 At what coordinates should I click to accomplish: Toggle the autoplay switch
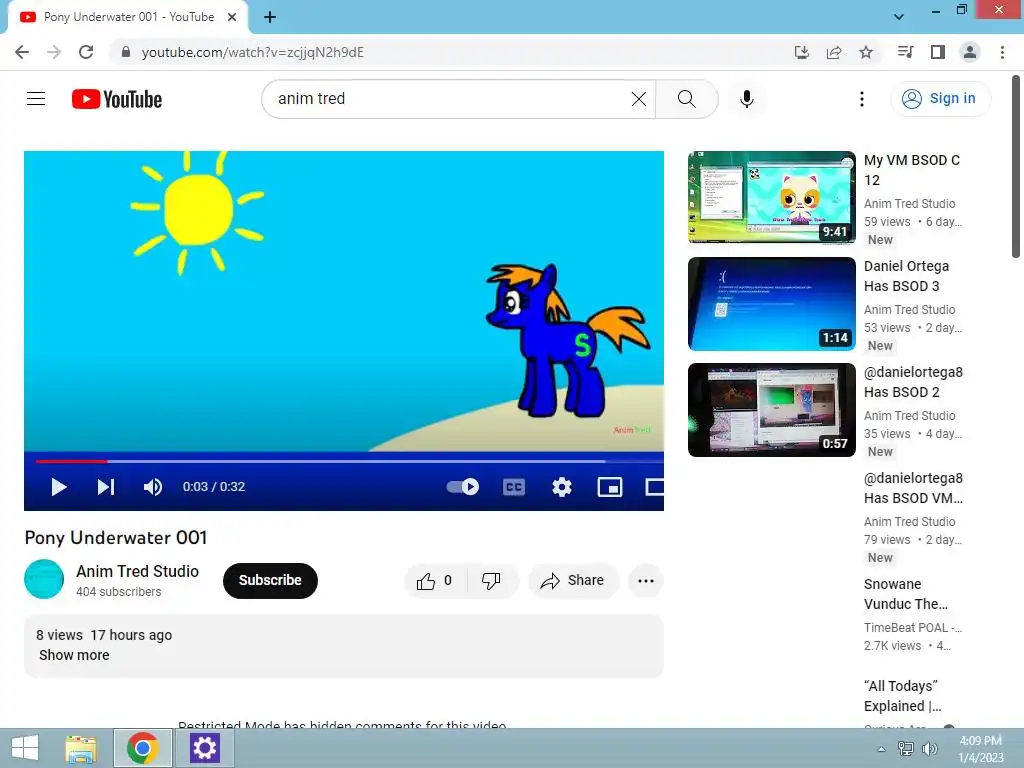[x=462, y=487]
